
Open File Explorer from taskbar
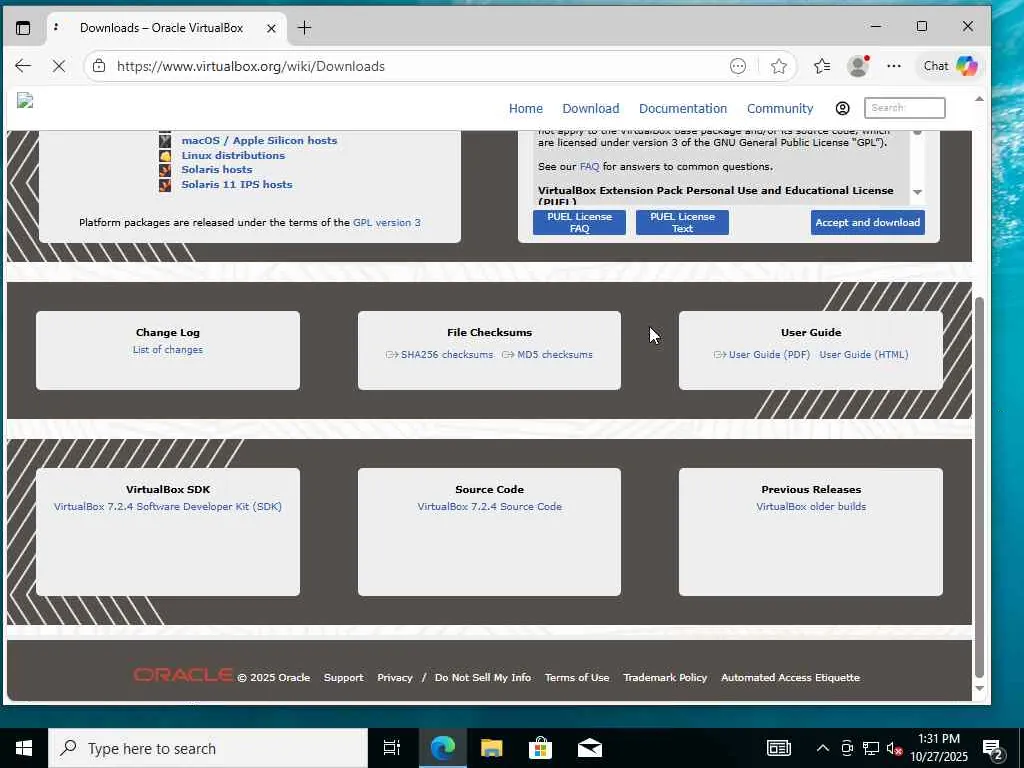491,748
